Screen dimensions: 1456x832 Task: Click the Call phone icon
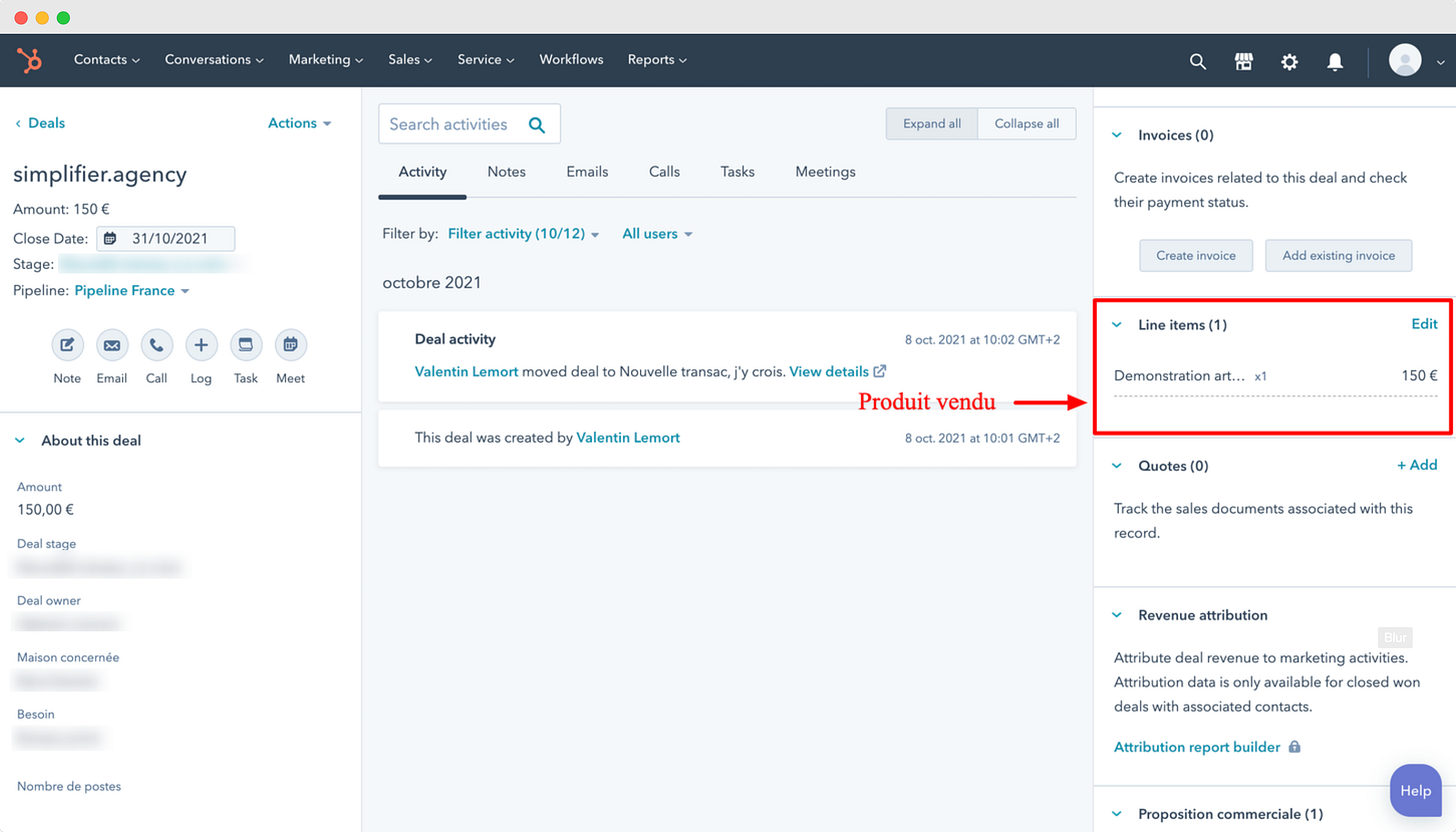click(x=157, y=345)
